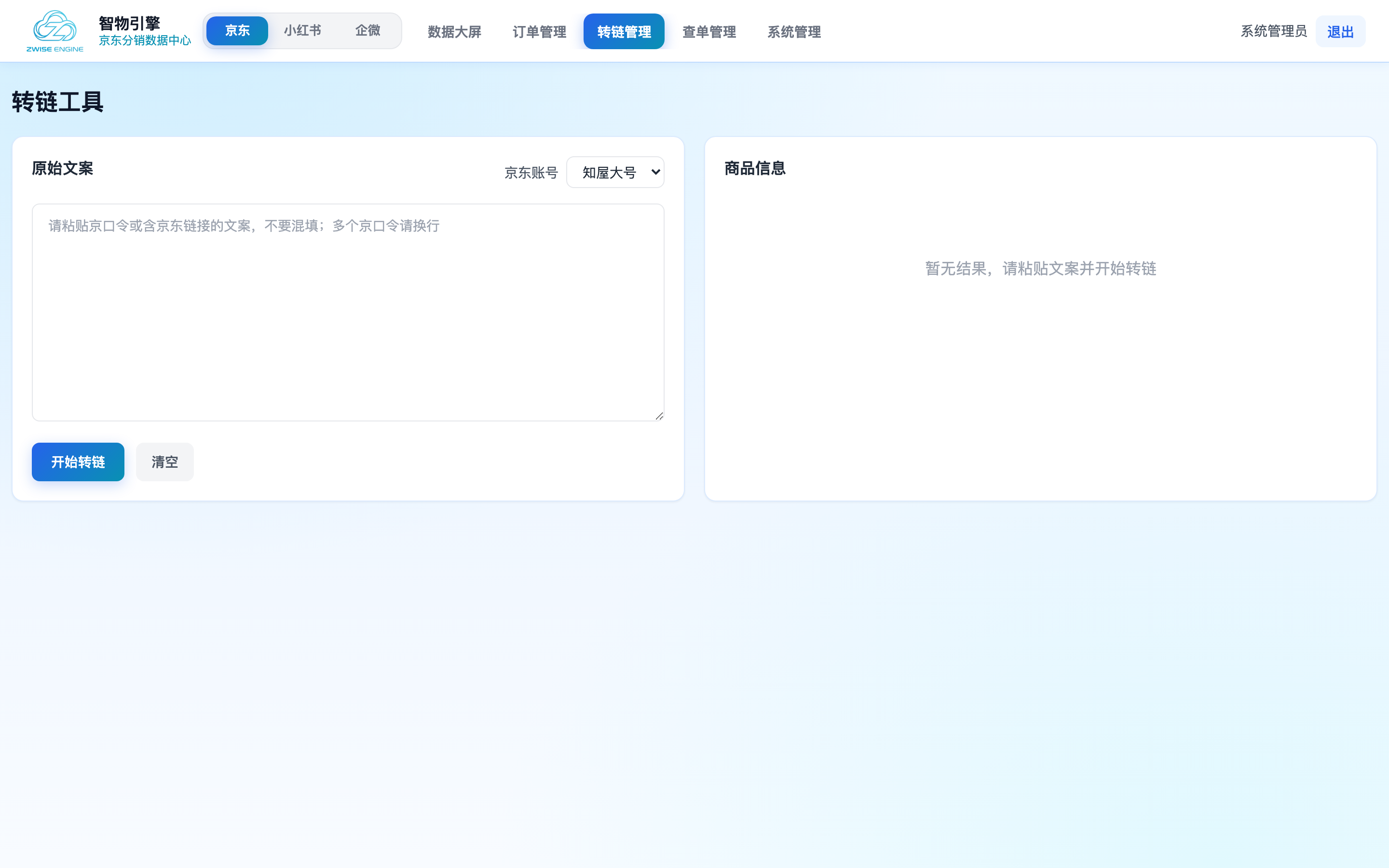
Task: Click the 暂无结果 empty-state message
Action: 1041,268
